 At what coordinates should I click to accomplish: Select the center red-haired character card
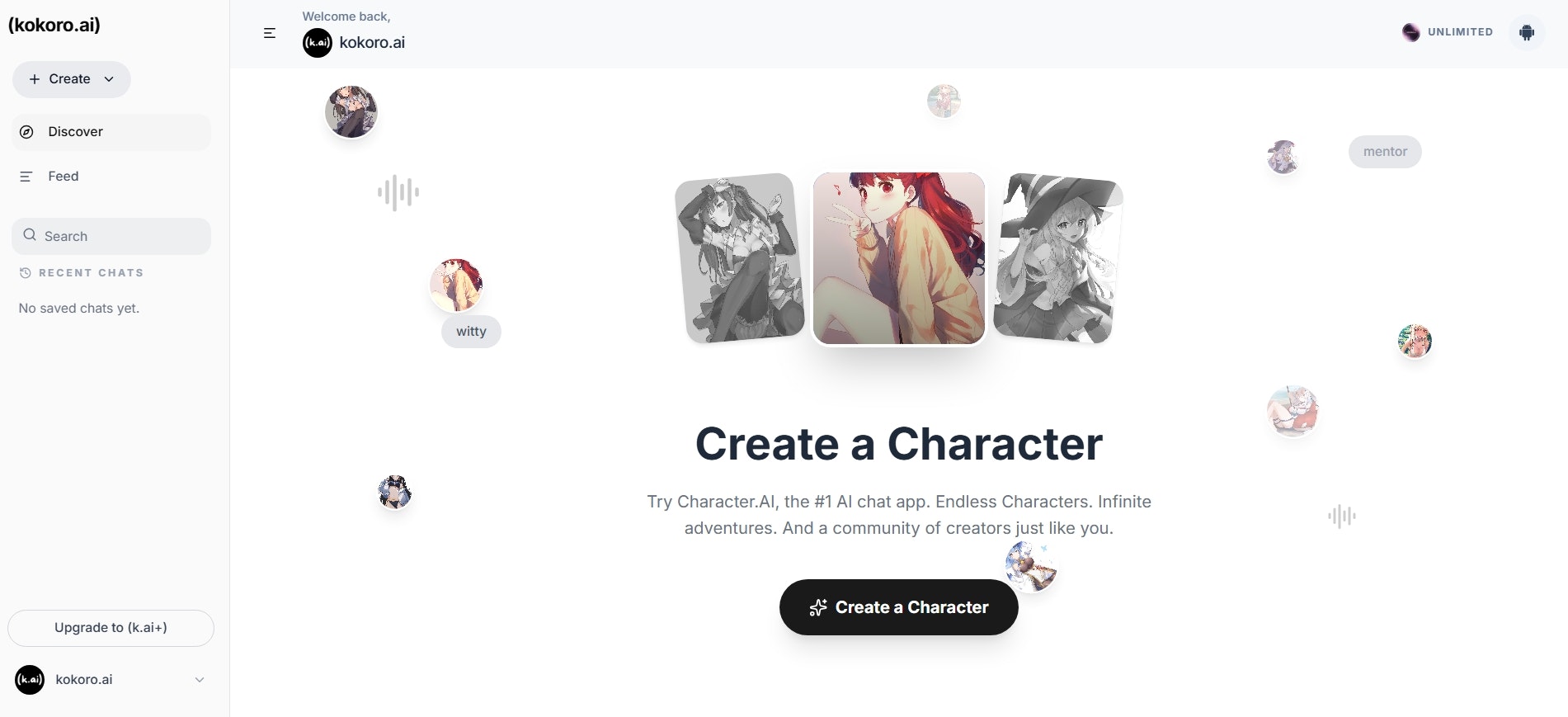[898, 258]
